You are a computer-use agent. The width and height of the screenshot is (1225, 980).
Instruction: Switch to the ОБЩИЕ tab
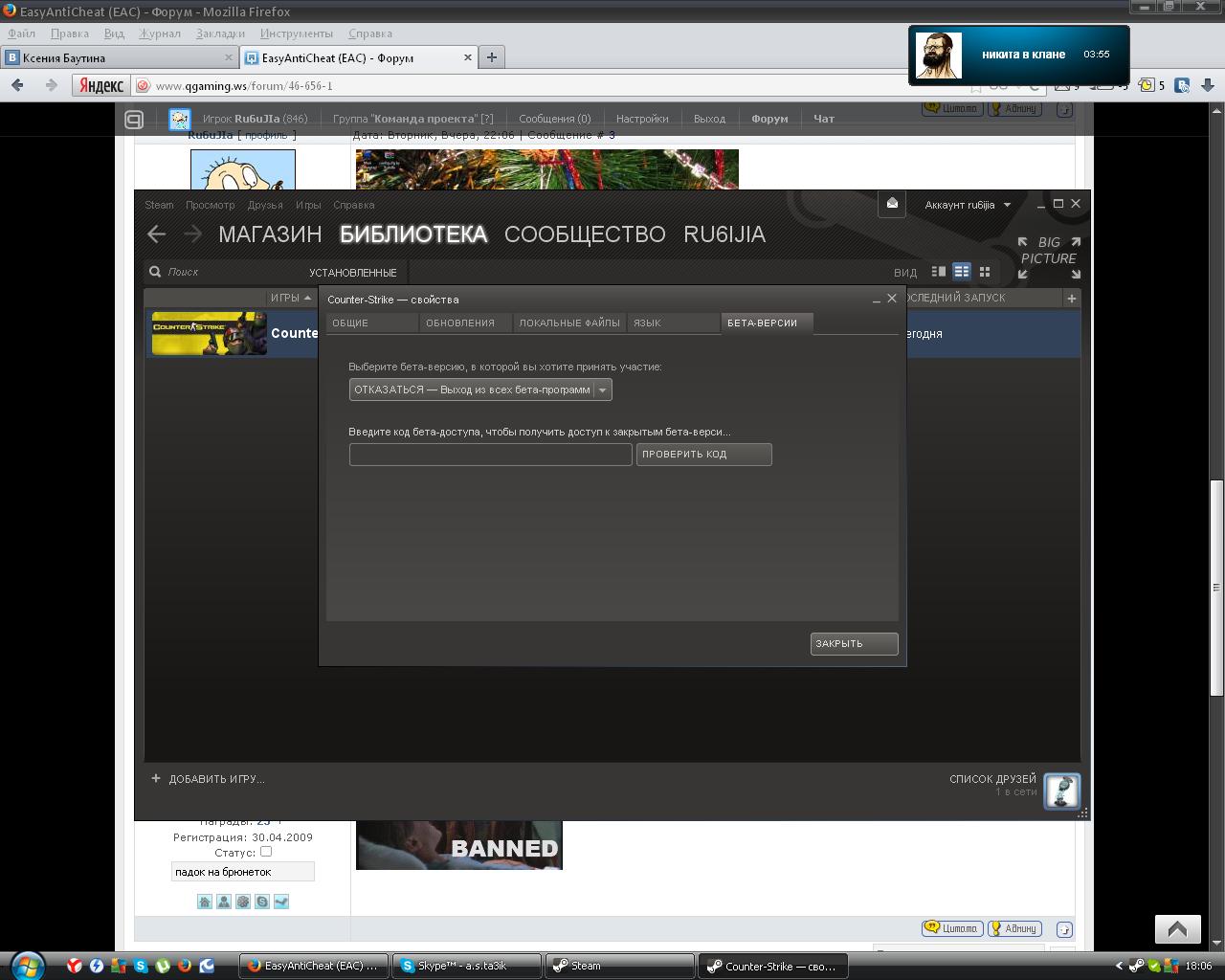tap(372, 323)
